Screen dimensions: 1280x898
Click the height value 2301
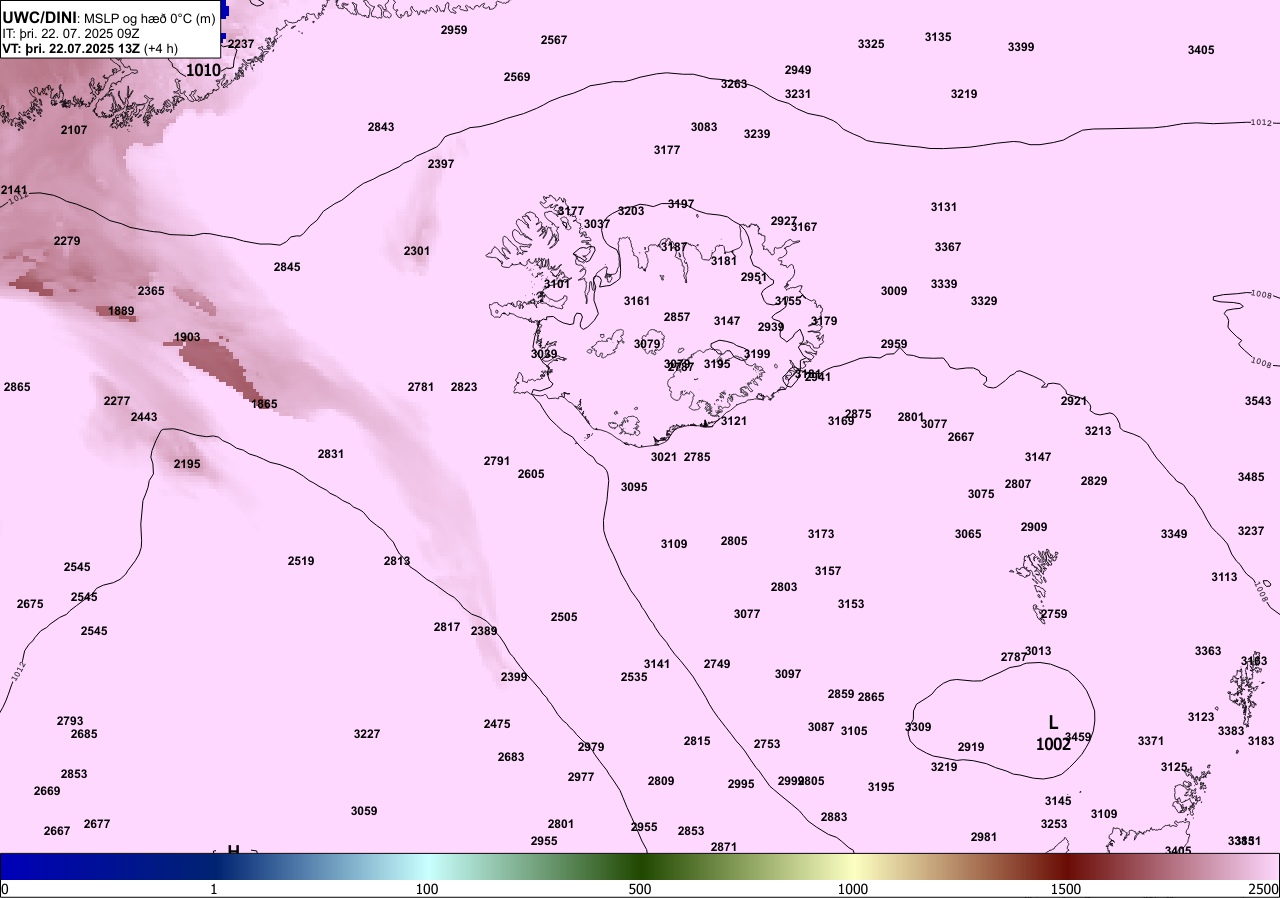click(x=417, y=251)
